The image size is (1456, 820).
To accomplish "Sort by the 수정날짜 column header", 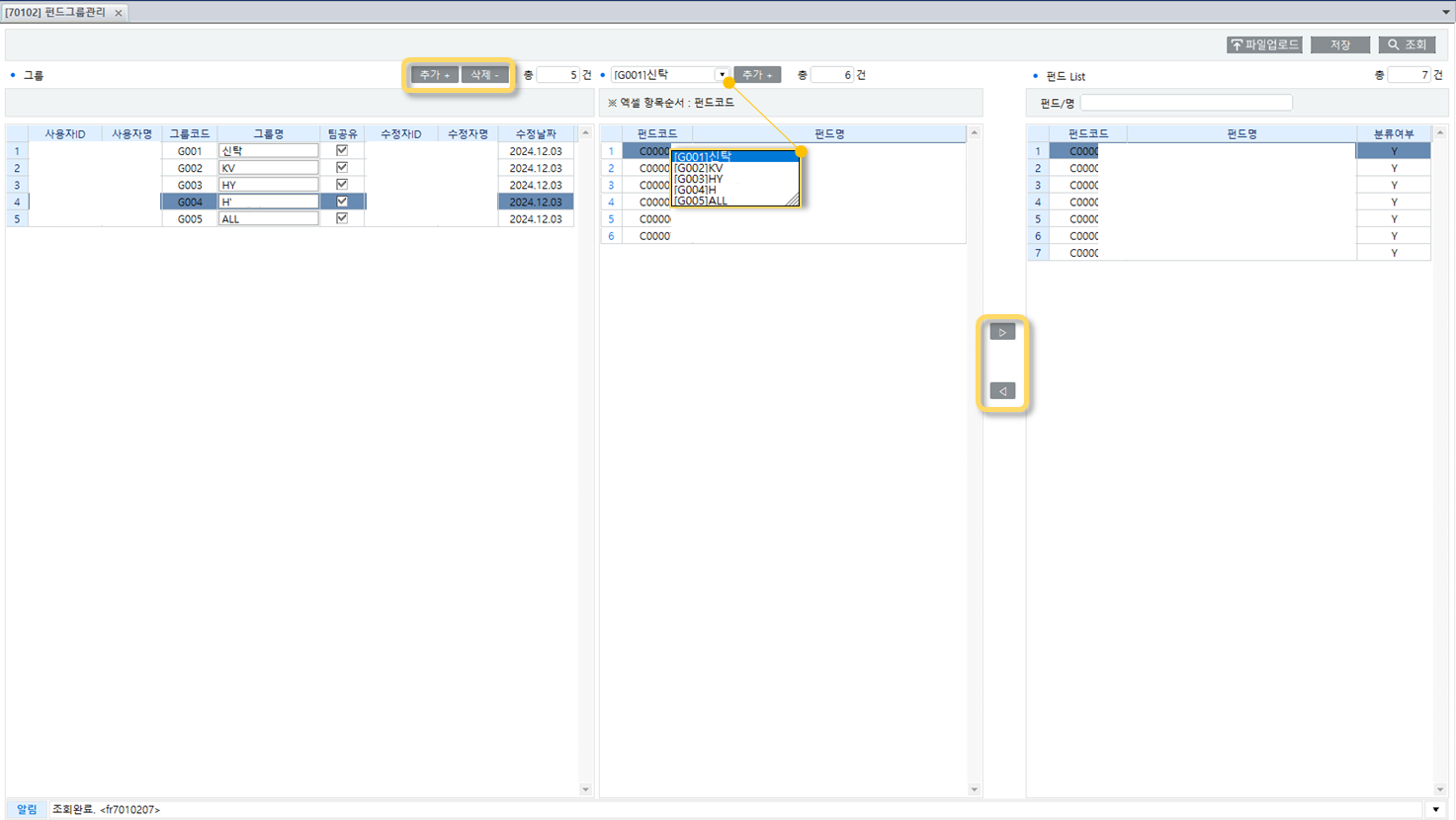I will pyautogui.click(x=535, y=134).
